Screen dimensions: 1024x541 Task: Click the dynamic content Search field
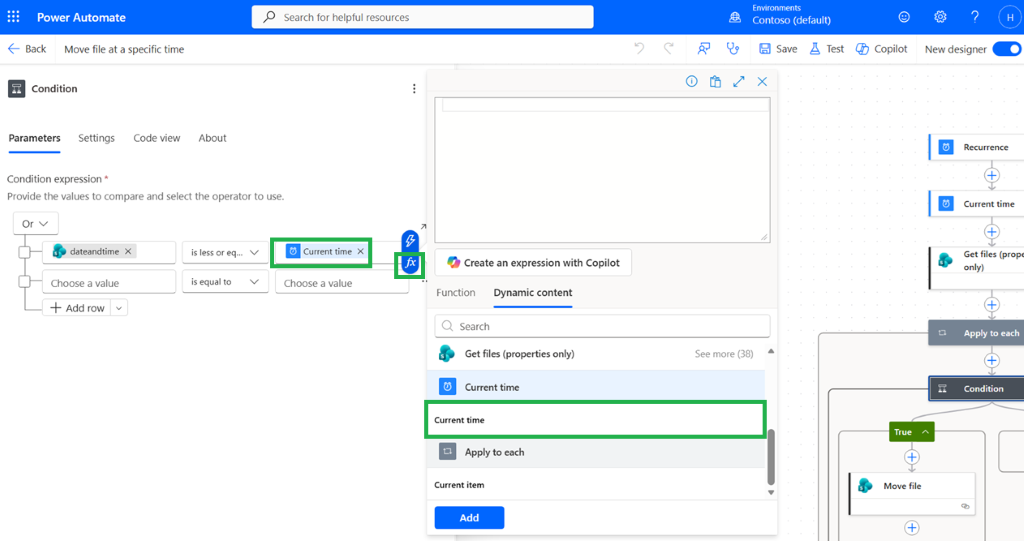602,326
